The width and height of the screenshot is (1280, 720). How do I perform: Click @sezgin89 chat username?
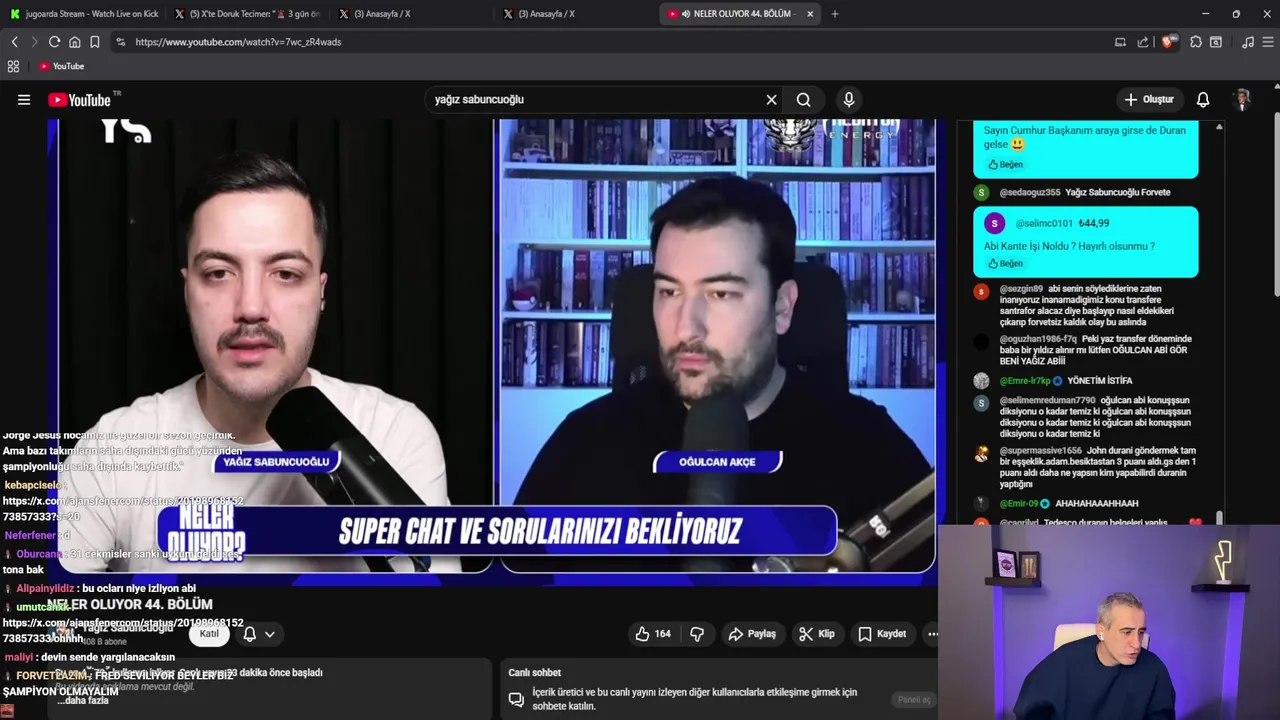(x=1021, y=289)
